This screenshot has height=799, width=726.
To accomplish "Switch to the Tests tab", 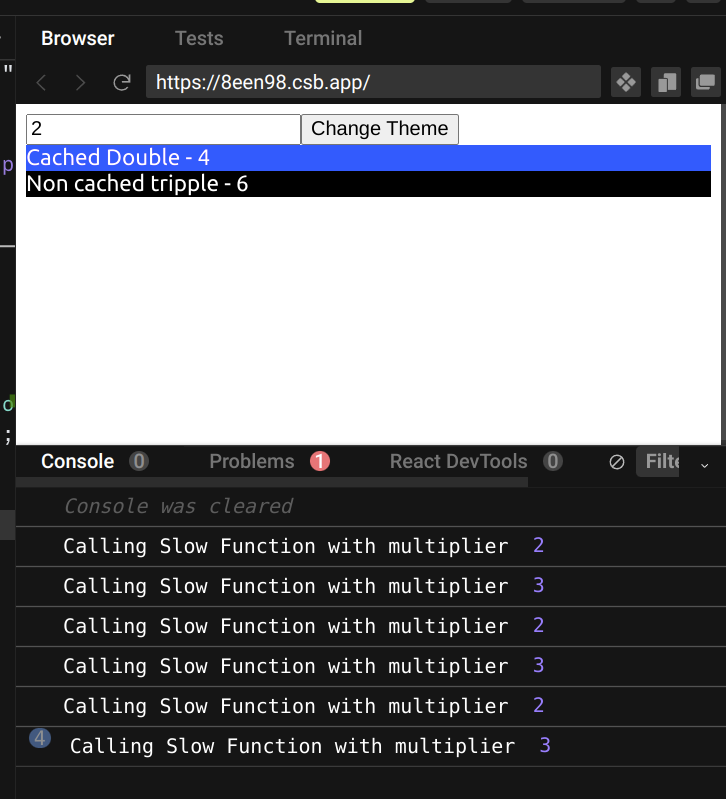I will click(199, 39).
